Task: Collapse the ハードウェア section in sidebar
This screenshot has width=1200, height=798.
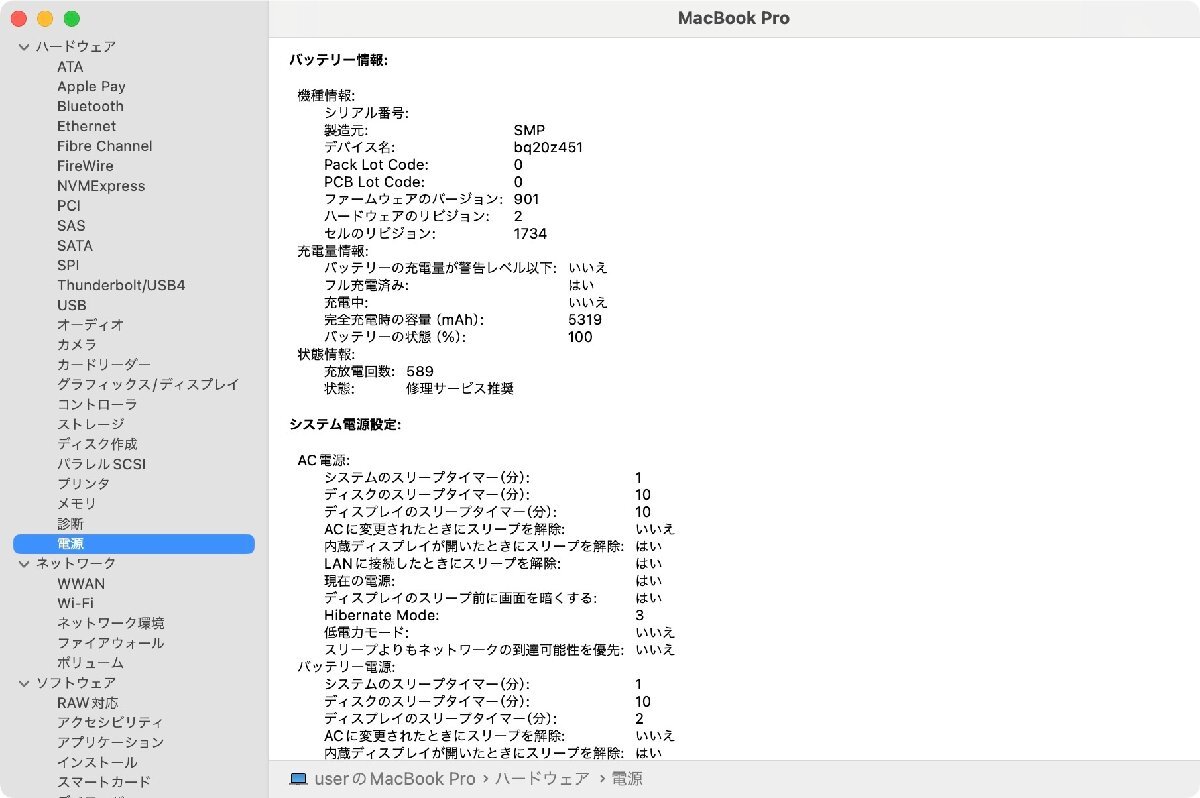Action: (x=24, y=47)
